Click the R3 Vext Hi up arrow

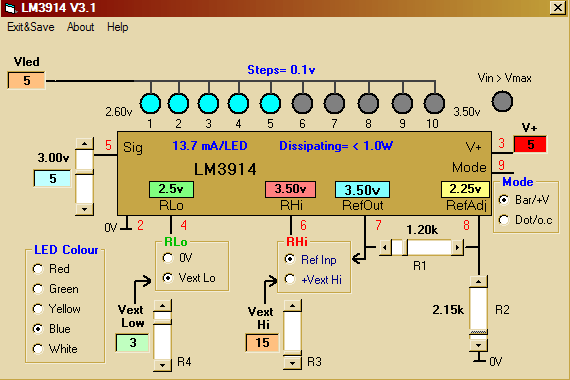point(292,306)
